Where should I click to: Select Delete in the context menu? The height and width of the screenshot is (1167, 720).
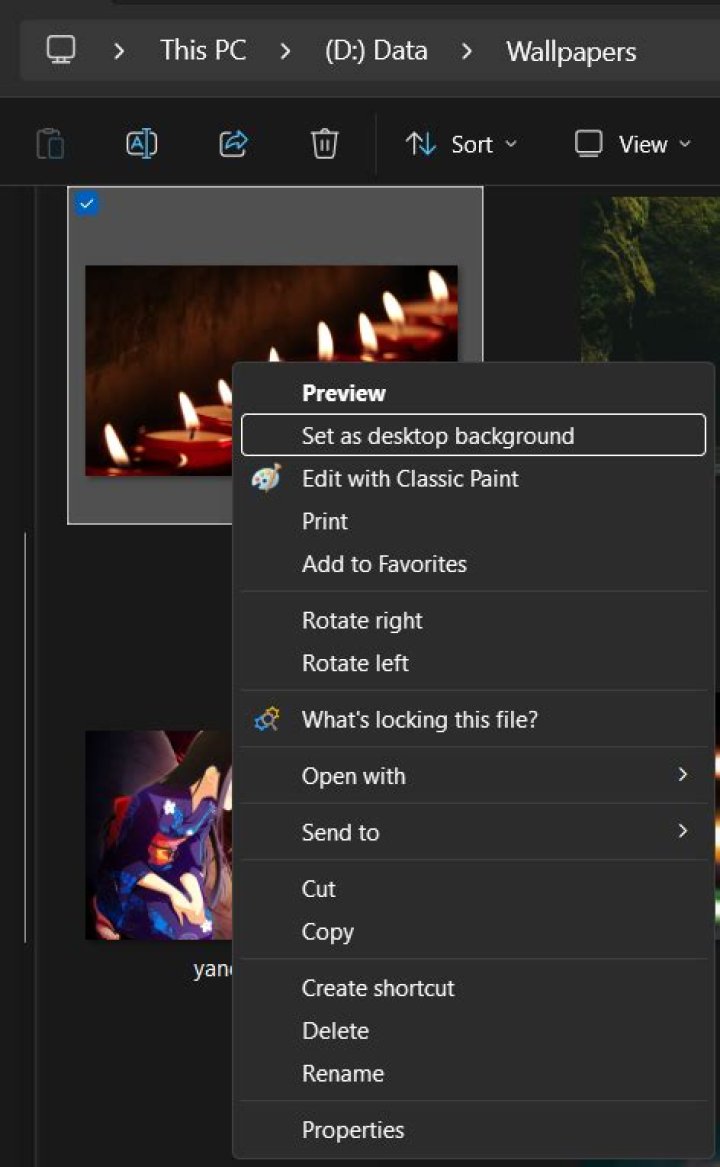coord(474,1031)
